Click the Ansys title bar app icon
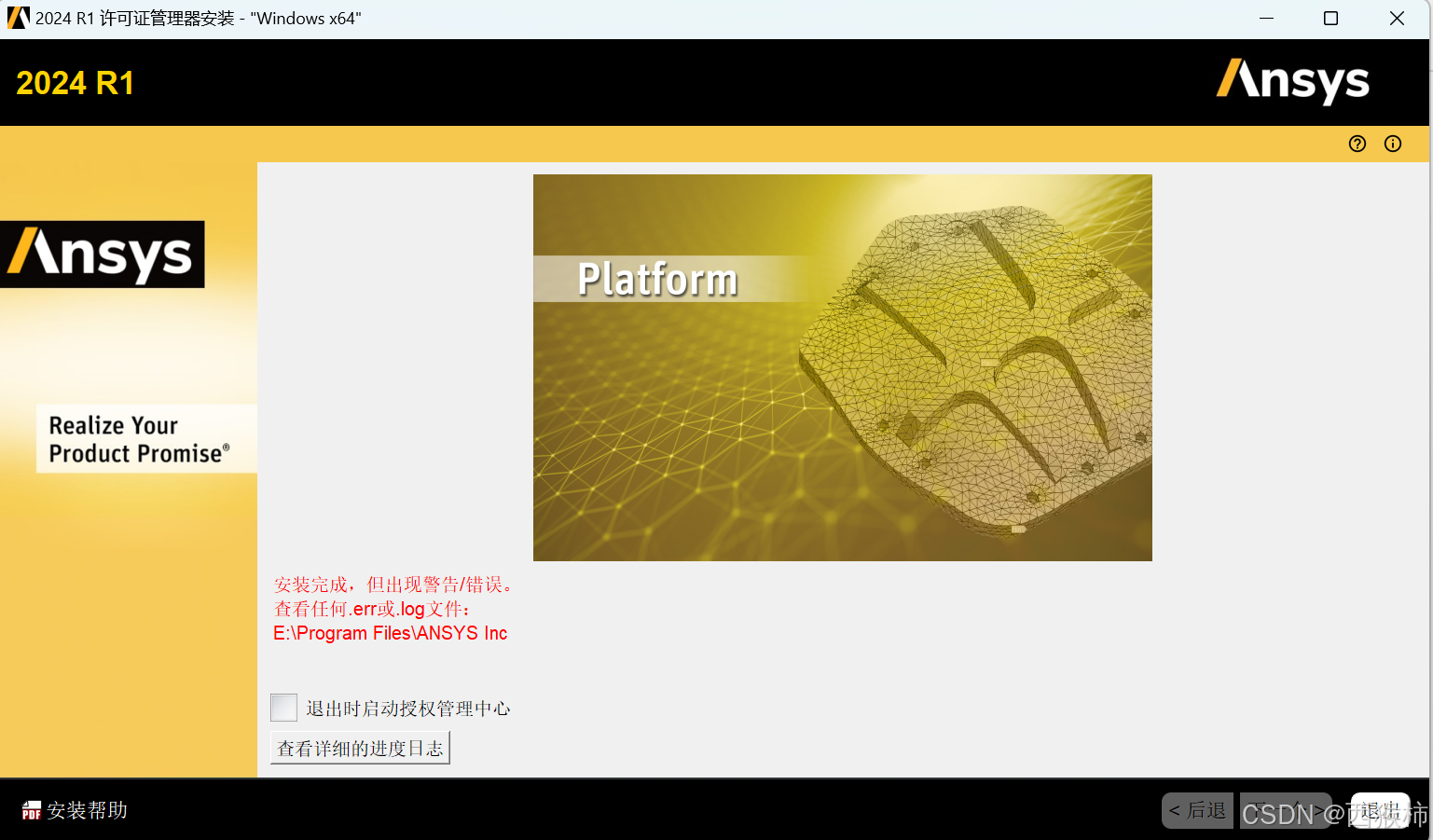Viewport: 1433px width, 840px height. pos(18,18)
